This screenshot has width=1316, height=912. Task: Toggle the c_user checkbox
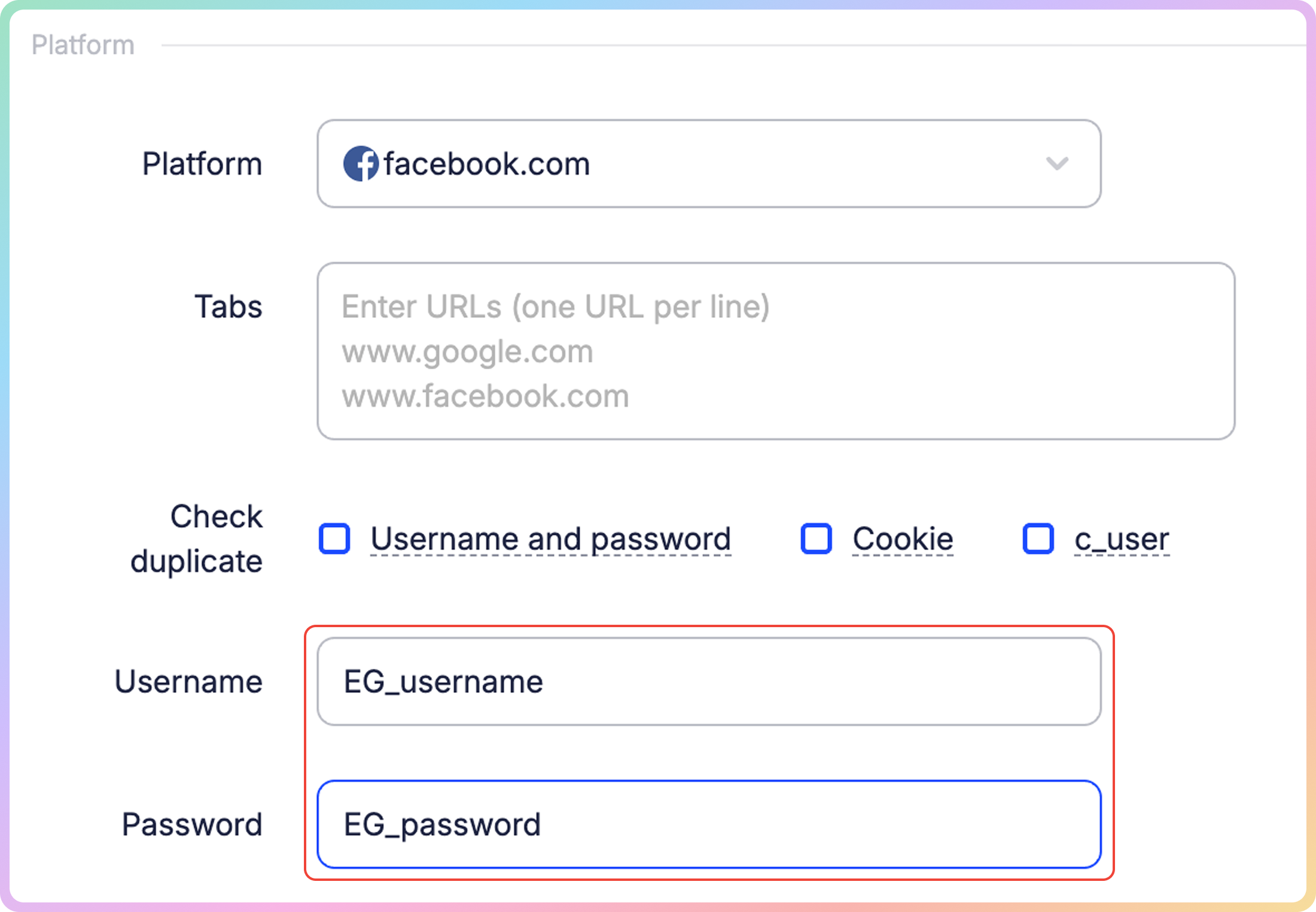click(x=1038, y=539)
